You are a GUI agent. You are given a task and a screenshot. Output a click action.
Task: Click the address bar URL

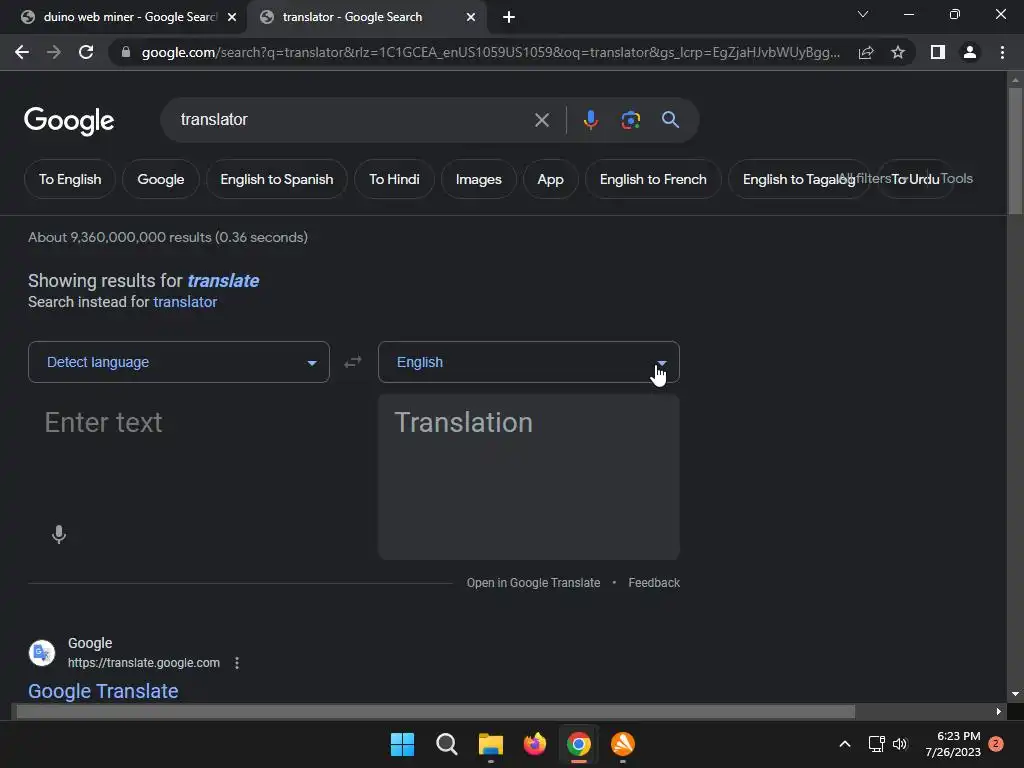tap(490, 52)
